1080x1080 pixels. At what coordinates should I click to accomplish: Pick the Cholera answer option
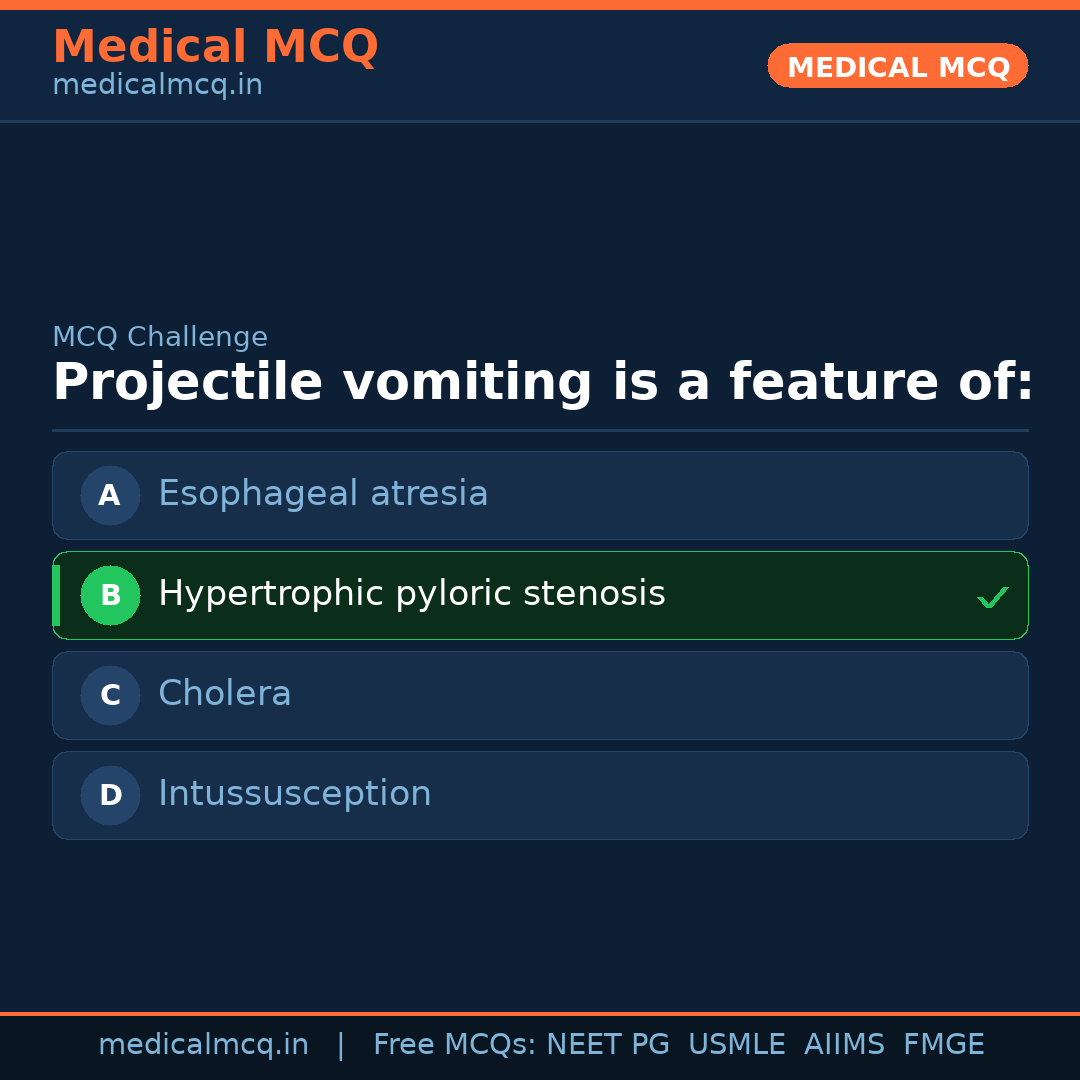tap(225, 694)
